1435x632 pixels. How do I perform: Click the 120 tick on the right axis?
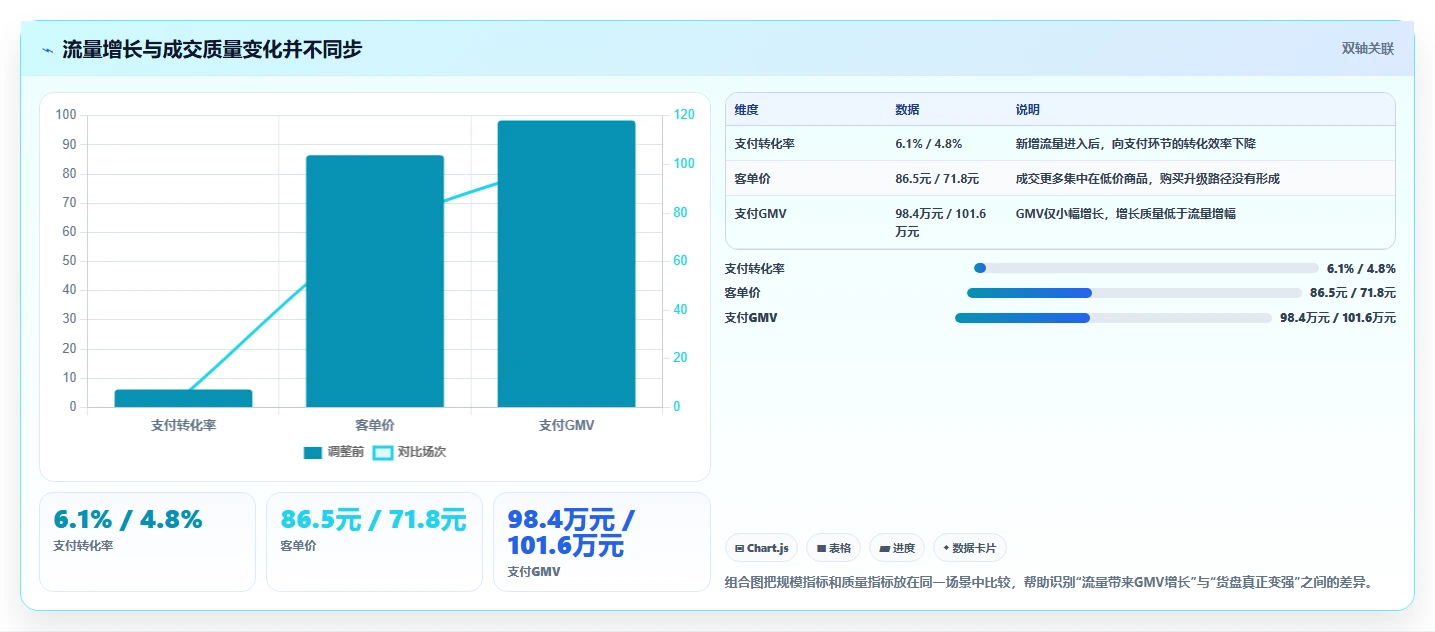click(x=683, y=115)
